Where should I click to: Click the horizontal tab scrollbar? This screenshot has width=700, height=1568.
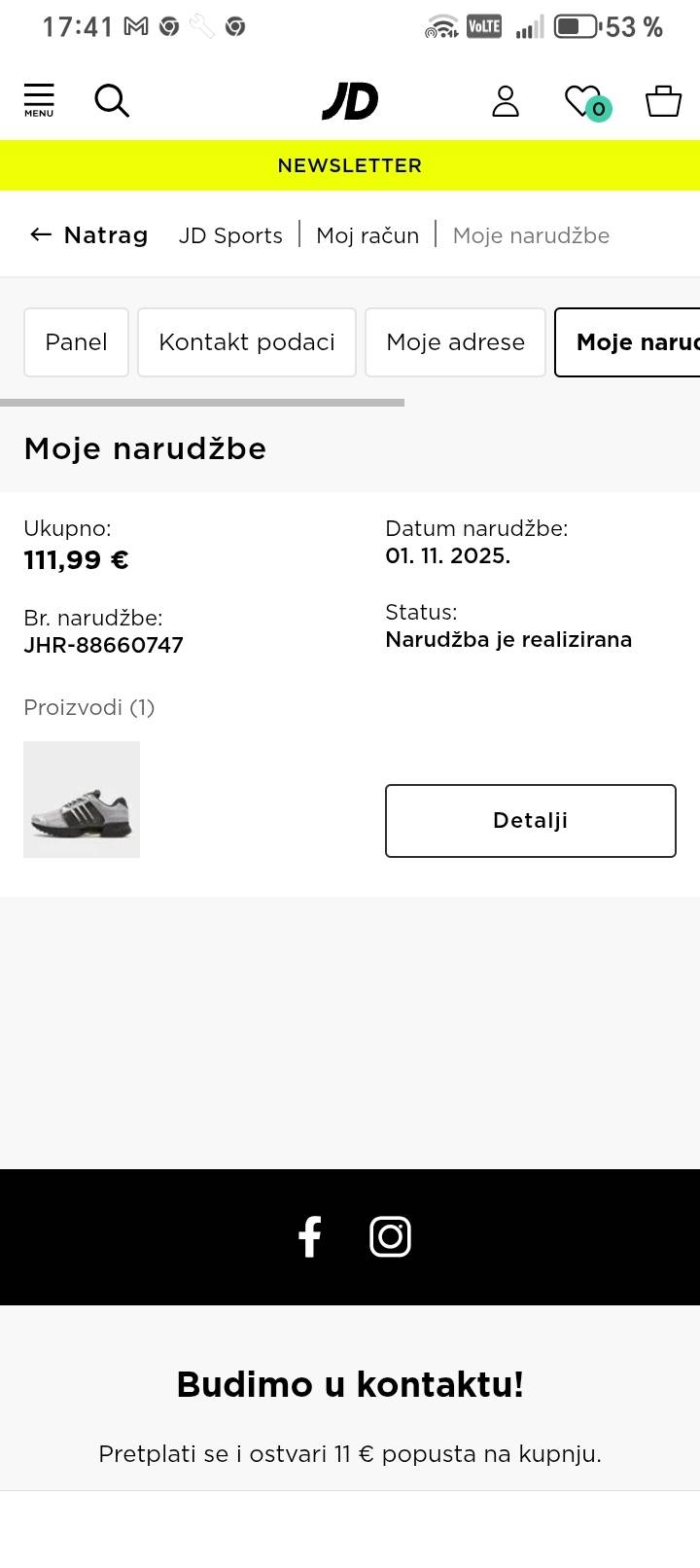pos(202,402)
